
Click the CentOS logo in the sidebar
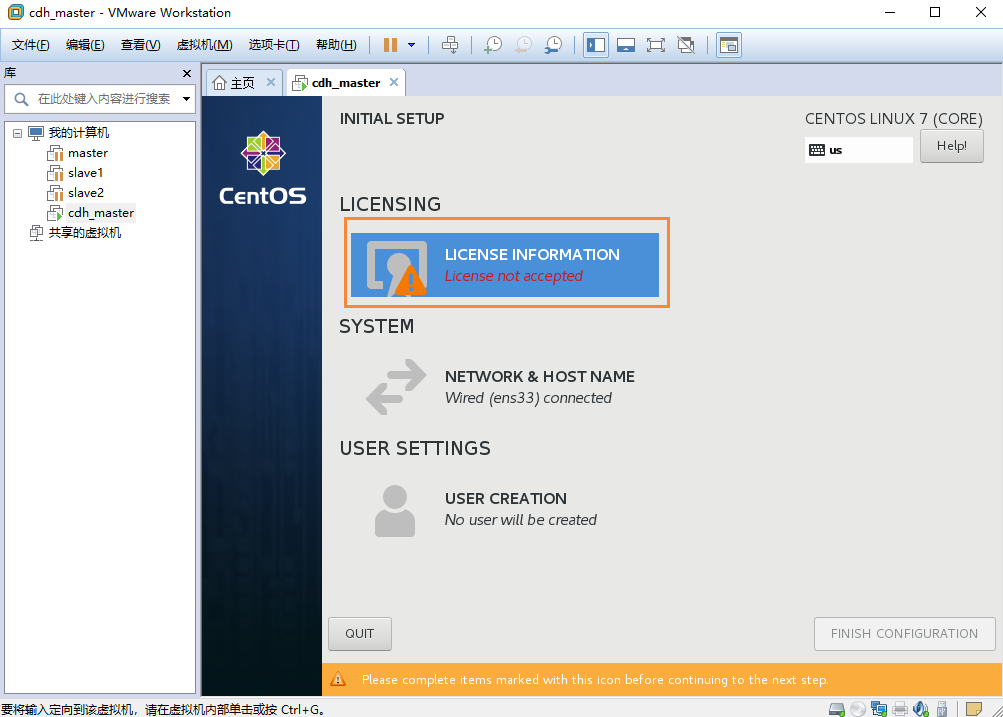263,168
